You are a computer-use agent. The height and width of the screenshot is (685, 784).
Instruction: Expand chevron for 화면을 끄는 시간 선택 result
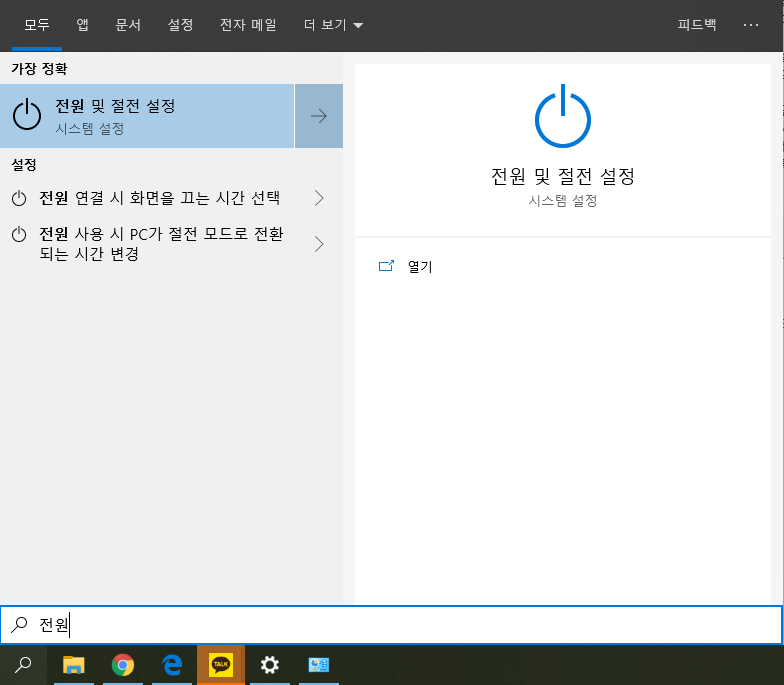319,198
